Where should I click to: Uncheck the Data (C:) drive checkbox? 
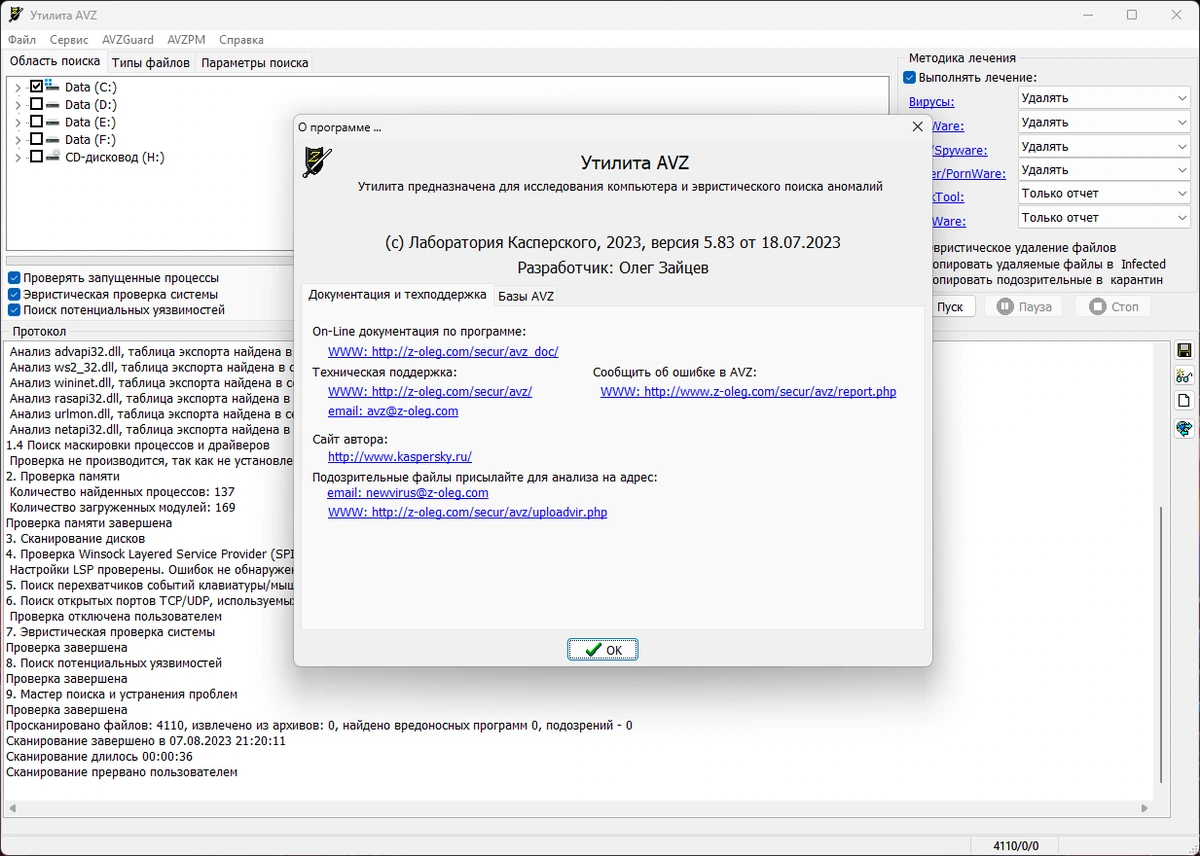coord(37,87)
